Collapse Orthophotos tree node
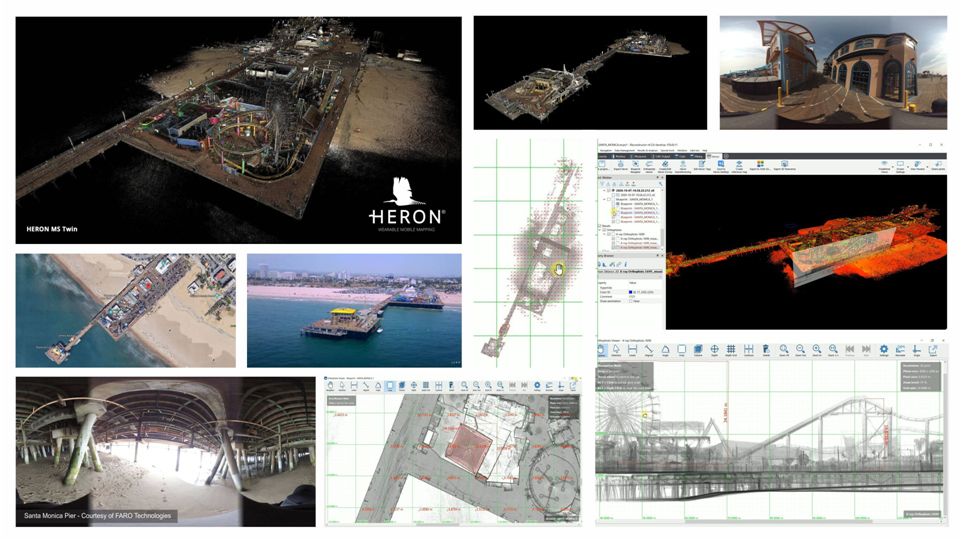Screen dimensions: 962x542 (599, 230)
